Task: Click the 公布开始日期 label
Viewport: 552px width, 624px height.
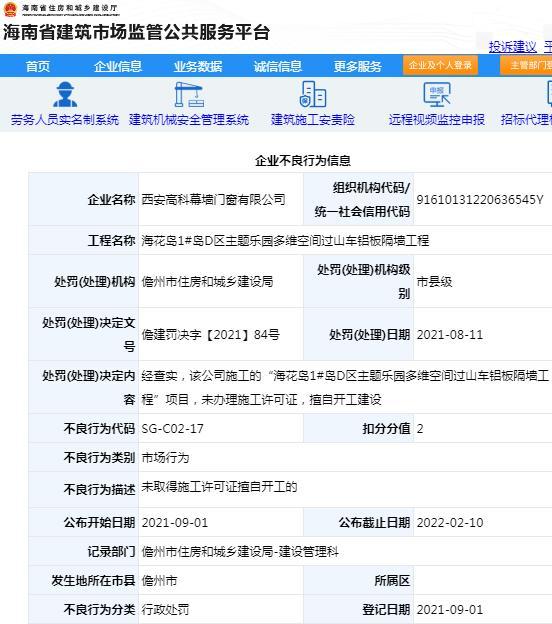Action: (x=99, y=523)
